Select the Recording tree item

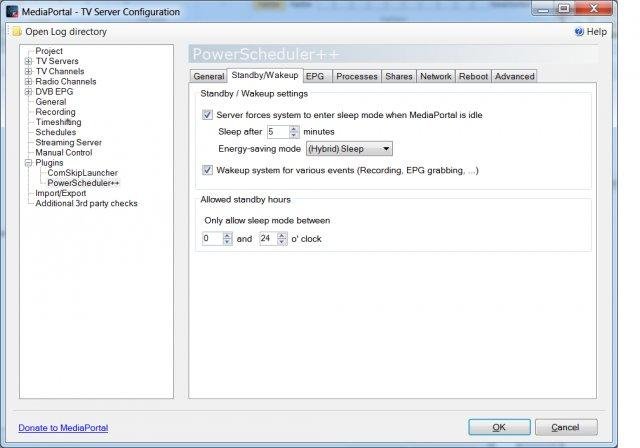pyautogui.click(x=55, y=112)
